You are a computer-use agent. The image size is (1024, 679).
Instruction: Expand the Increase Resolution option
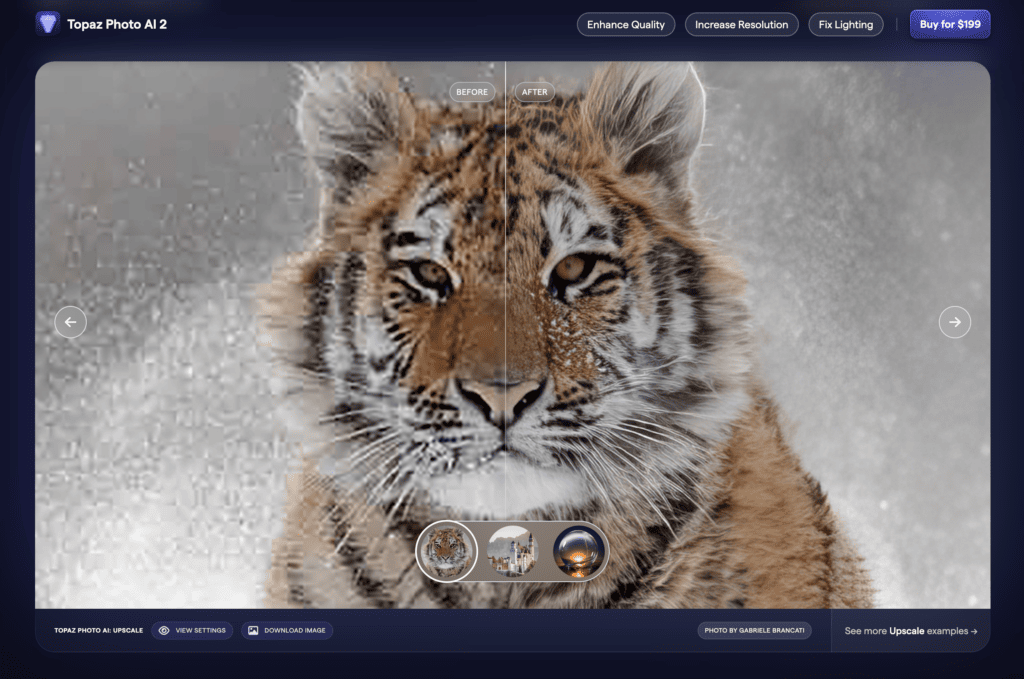[741, 24]
